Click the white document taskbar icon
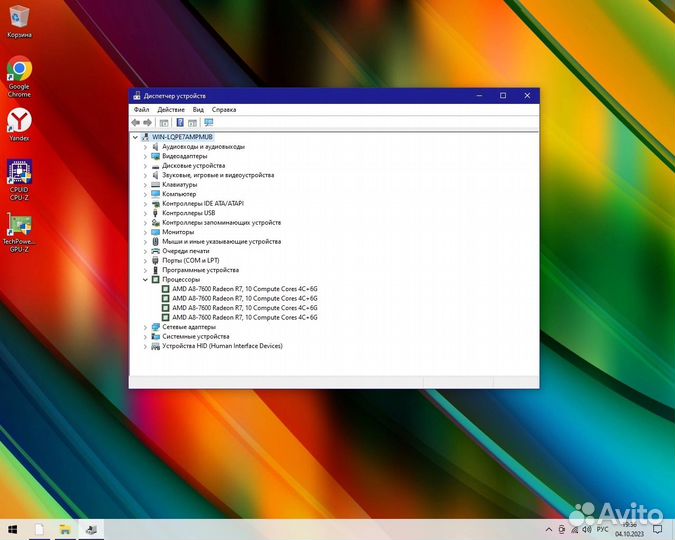The image size is (675, 540). (39, 530)
